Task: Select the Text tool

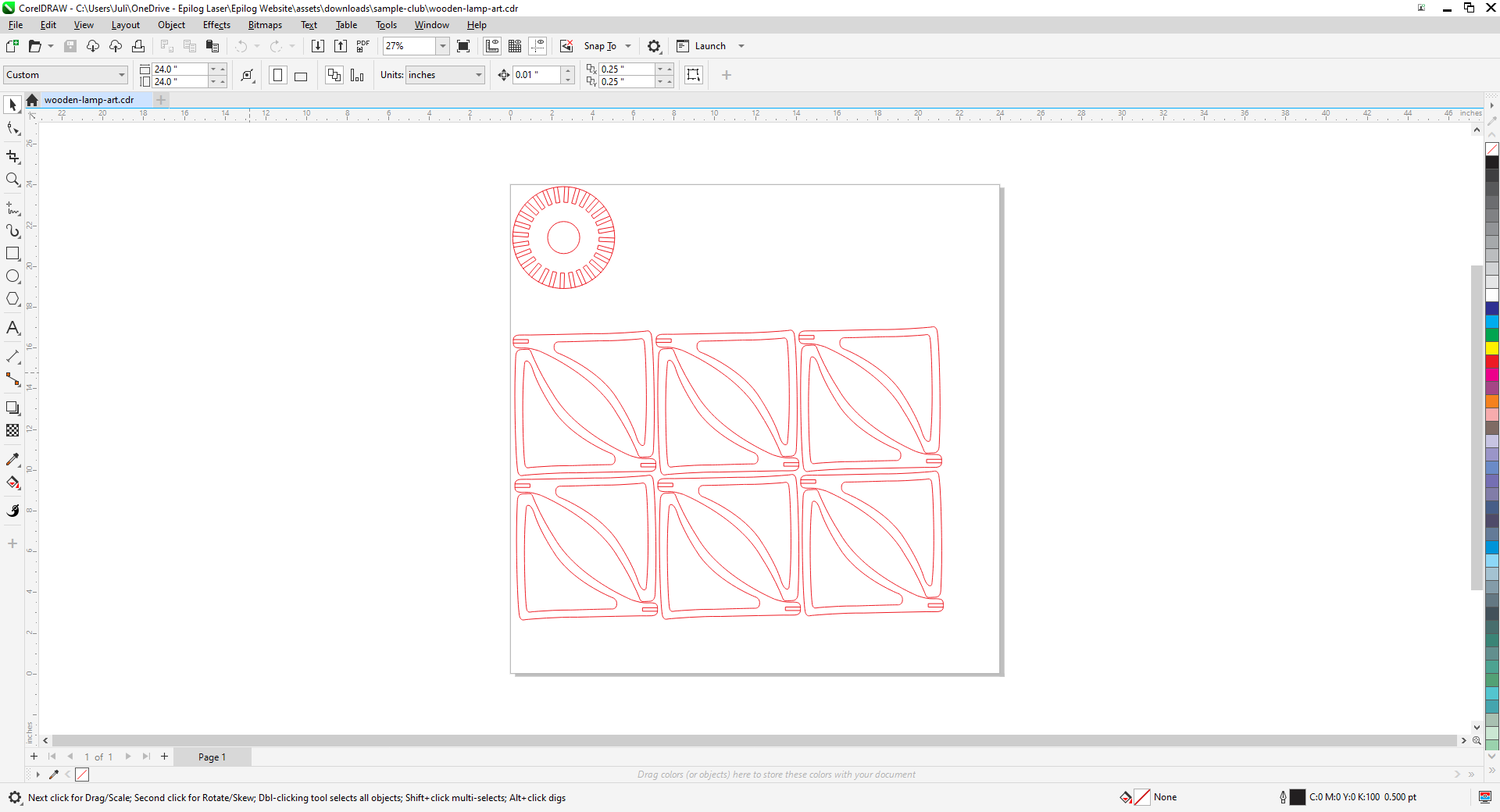Action: click(12, 328)
